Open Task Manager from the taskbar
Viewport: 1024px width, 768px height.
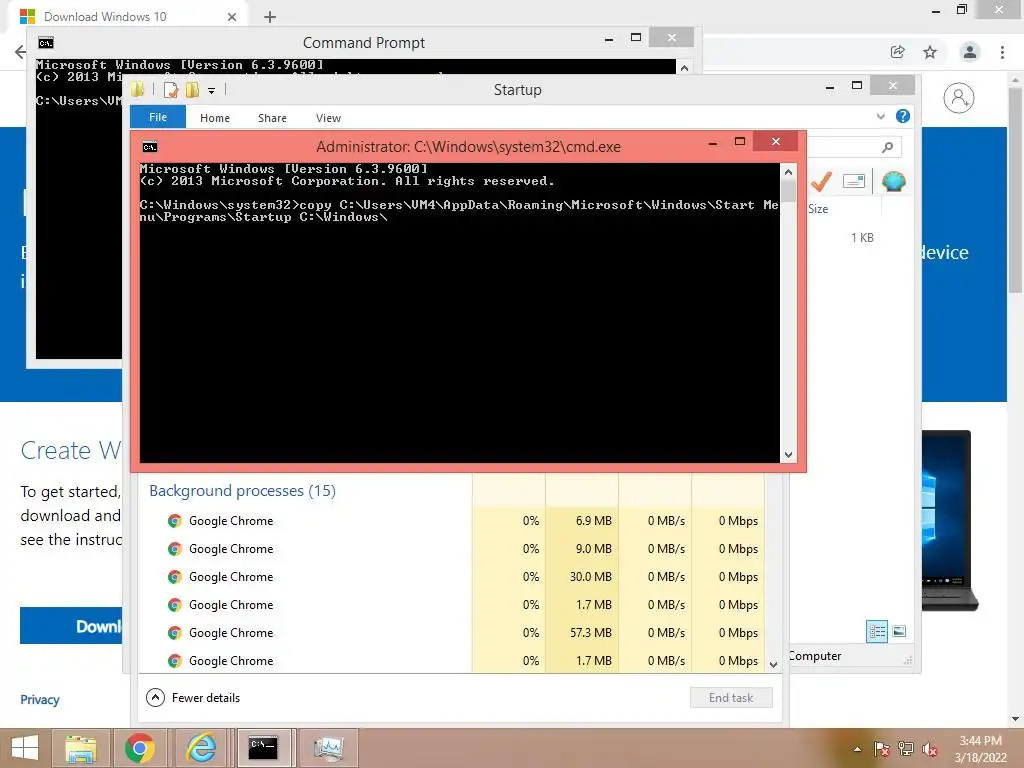(x=328, y=748)
